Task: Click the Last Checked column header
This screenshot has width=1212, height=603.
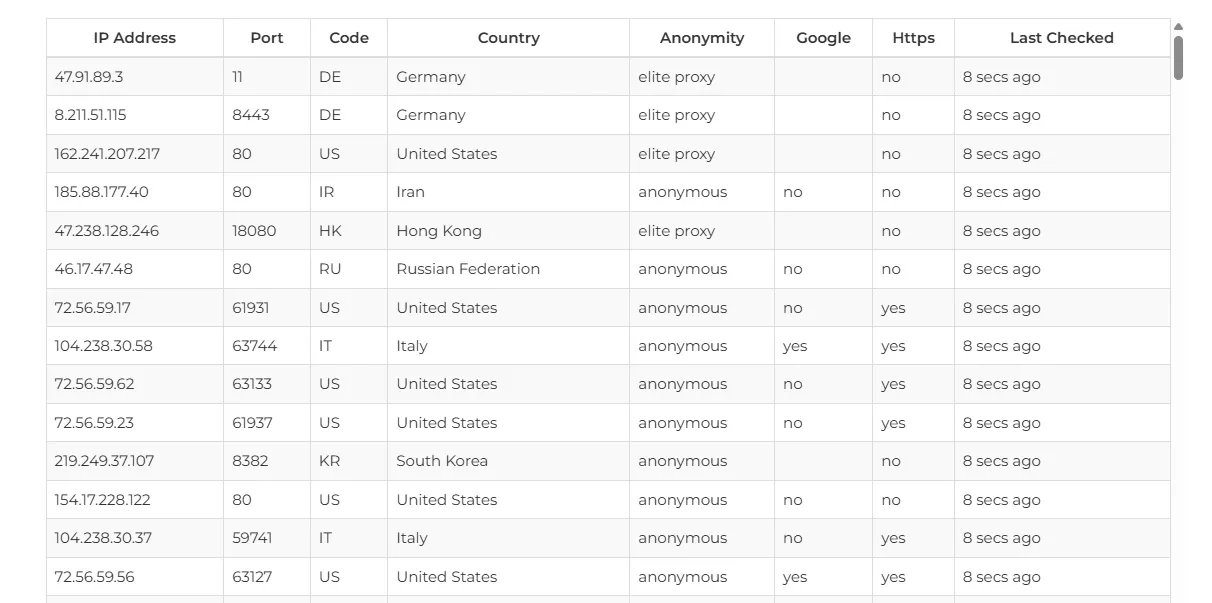Action: tap(1061, 37)
